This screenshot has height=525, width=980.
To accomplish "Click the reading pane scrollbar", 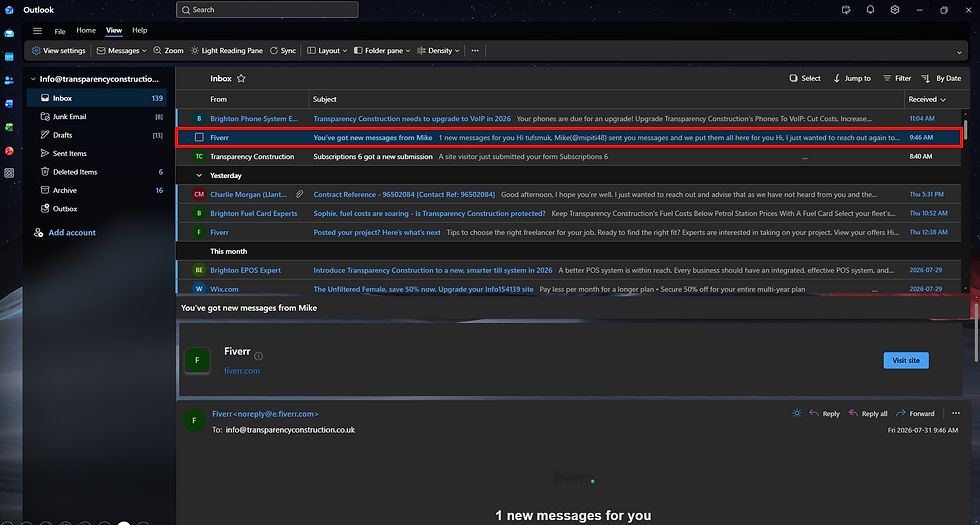I will pyautogui.click(x=976, y=332).
